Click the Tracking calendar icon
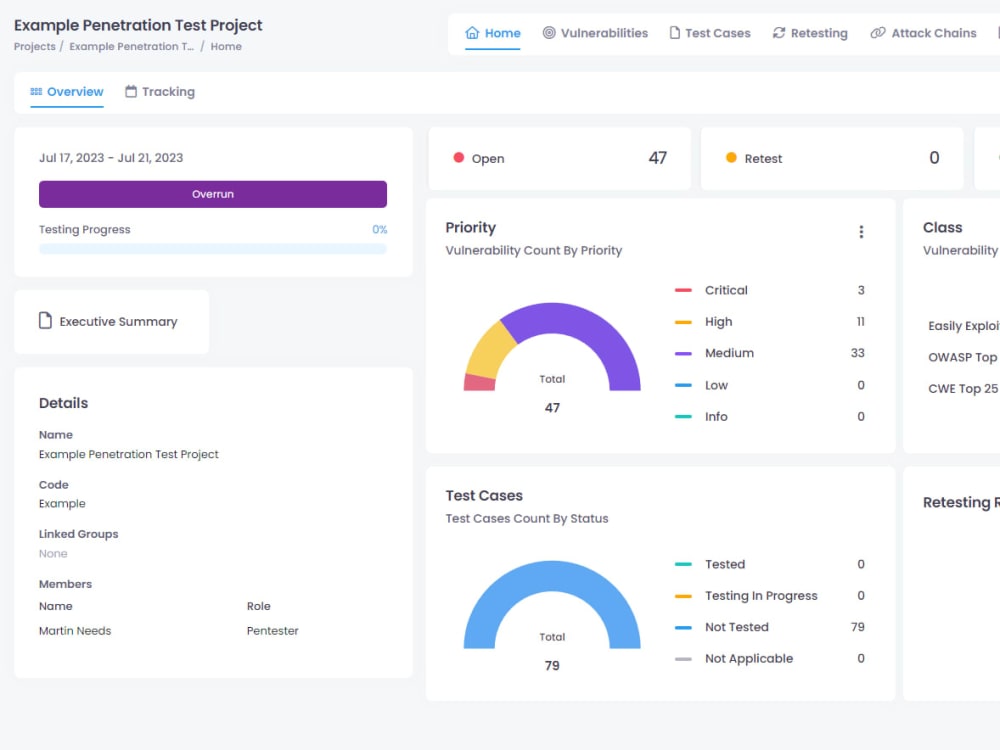Screen dimensions: 1000x750 click(130, 91)
